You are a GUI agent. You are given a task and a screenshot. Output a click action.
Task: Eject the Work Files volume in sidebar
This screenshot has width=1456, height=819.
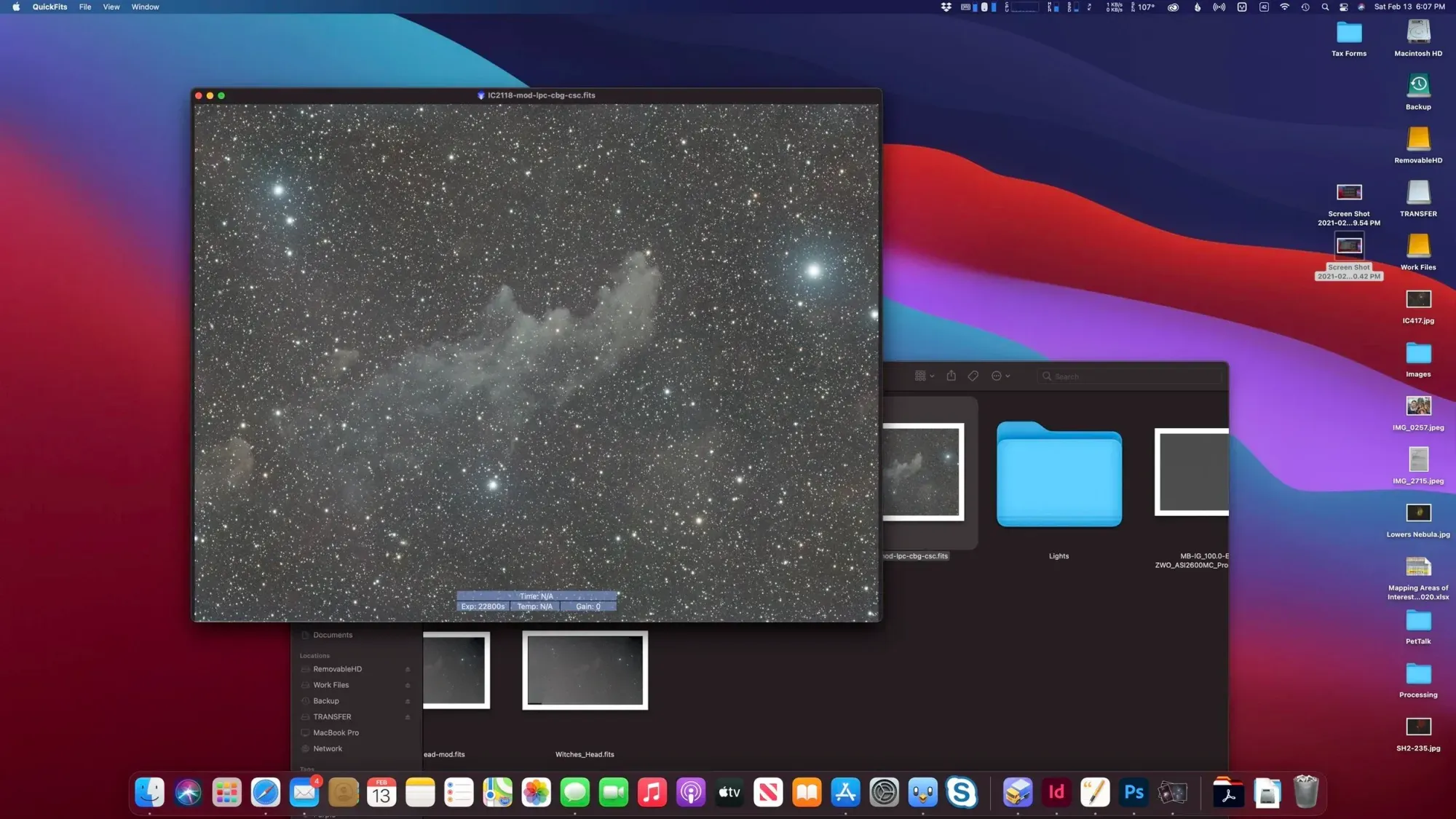coord(408,684)
